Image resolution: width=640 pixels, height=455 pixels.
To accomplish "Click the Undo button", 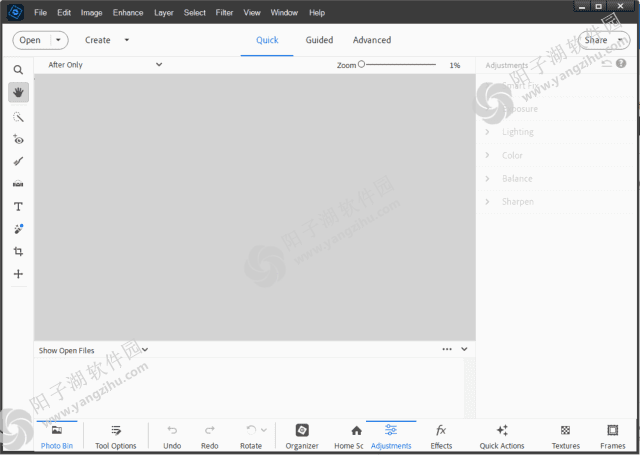I will pyautogui.click(x=172, y=437).
